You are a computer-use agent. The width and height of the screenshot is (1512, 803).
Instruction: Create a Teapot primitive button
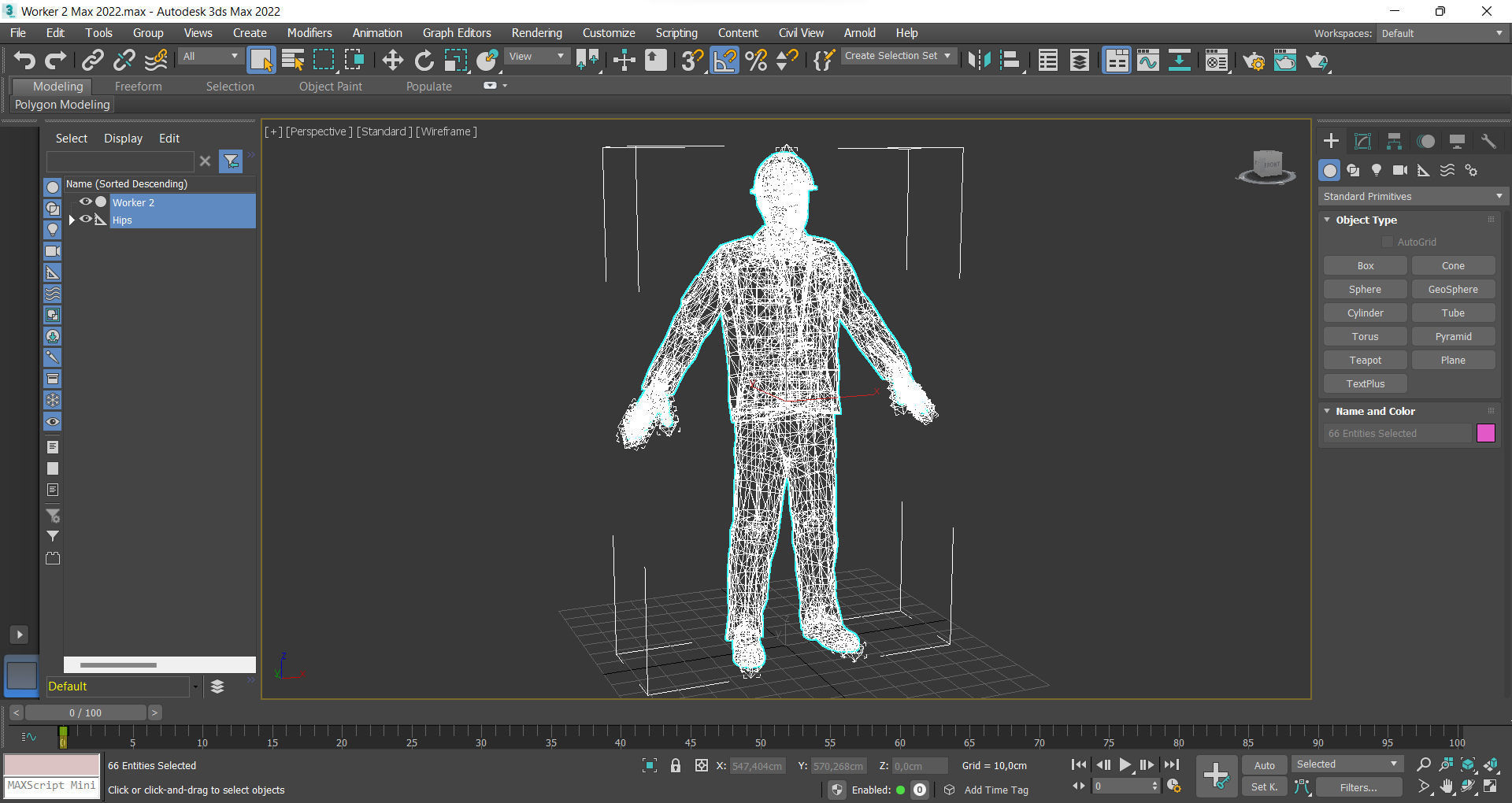coord(1365,360)
